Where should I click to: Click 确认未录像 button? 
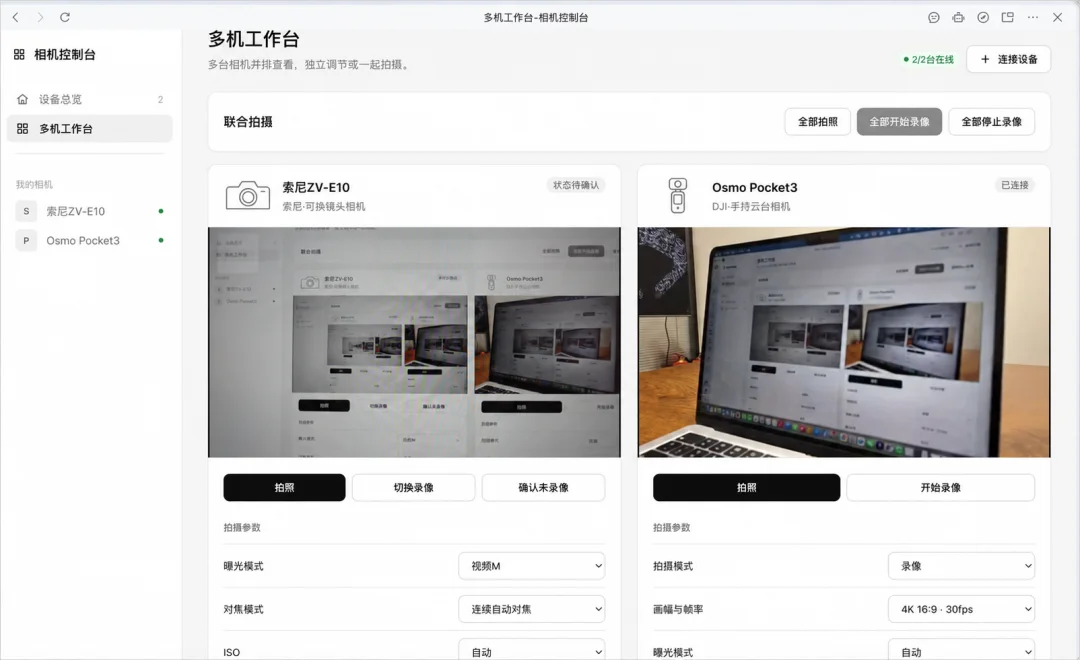click(x=543, y=488)
